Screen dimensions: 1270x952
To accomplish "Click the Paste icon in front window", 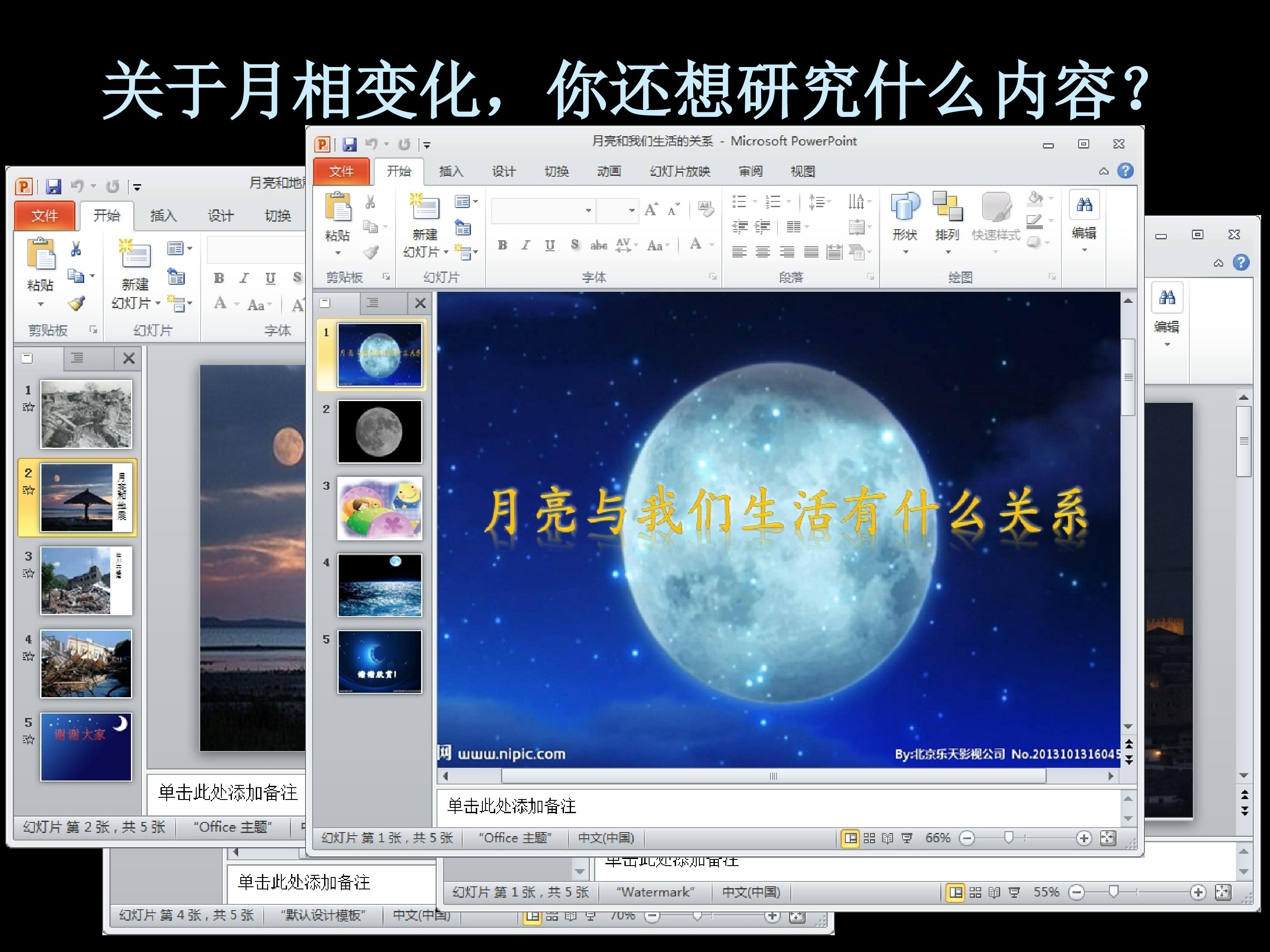I will (x=338, y=207).
